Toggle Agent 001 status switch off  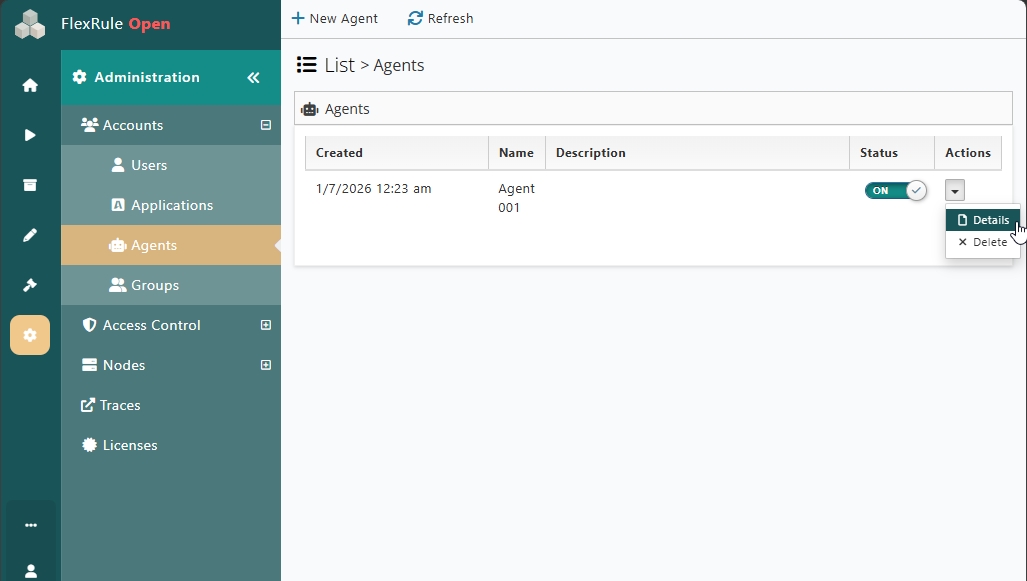(895, 191)
